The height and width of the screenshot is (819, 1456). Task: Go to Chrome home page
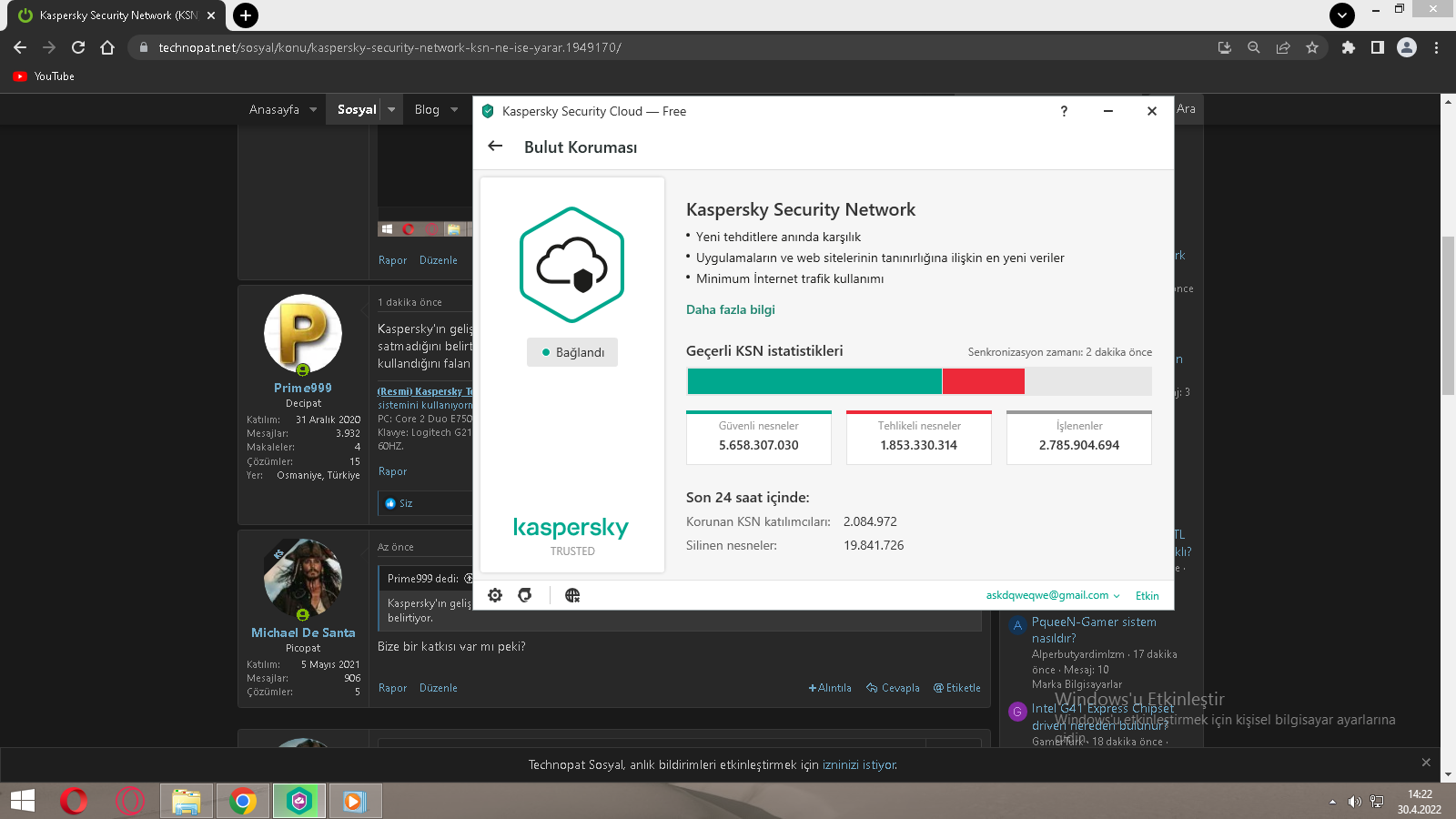click(107, 47)
